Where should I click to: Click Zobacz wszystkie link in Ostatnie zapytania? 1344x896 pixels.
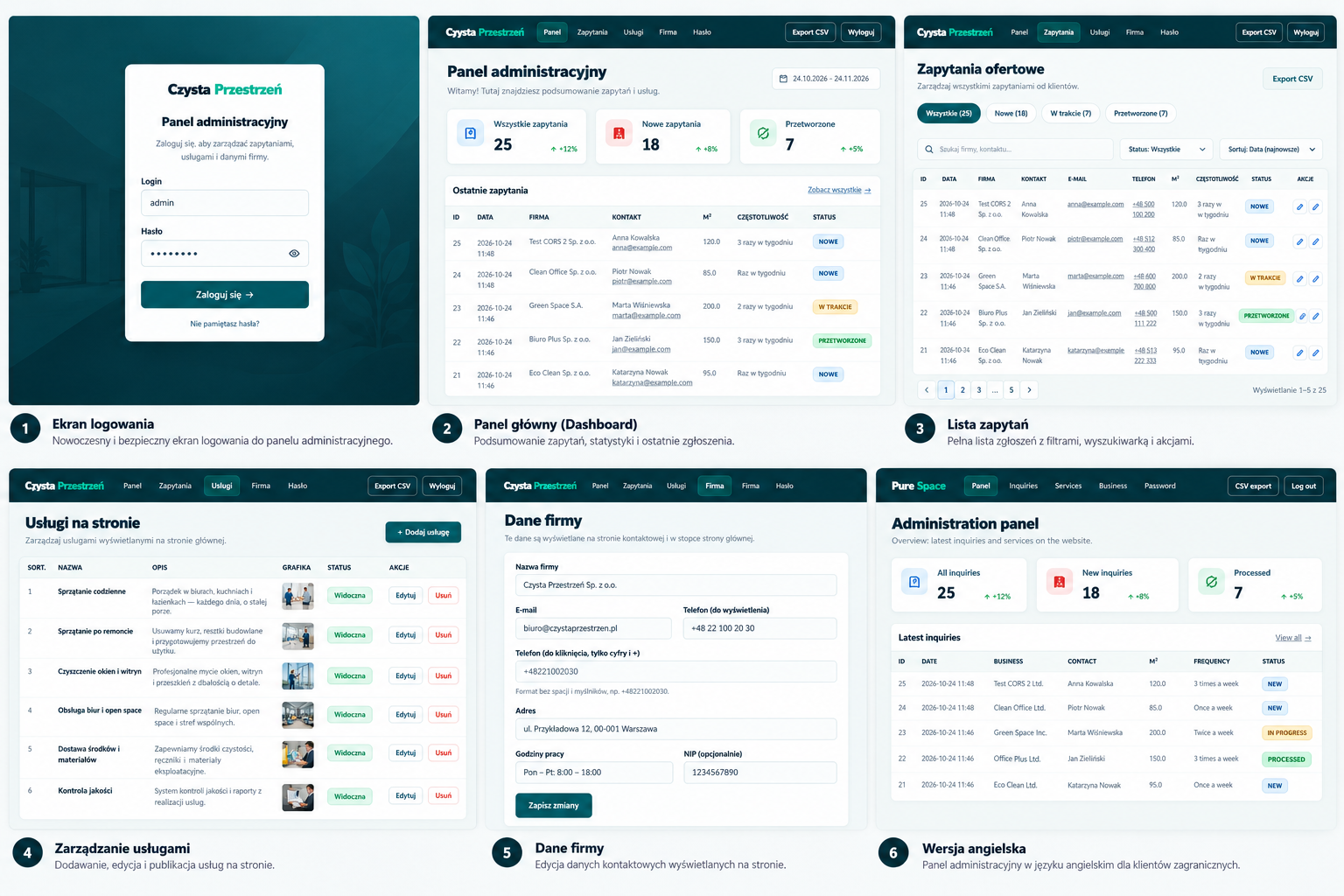coord(839,190)
